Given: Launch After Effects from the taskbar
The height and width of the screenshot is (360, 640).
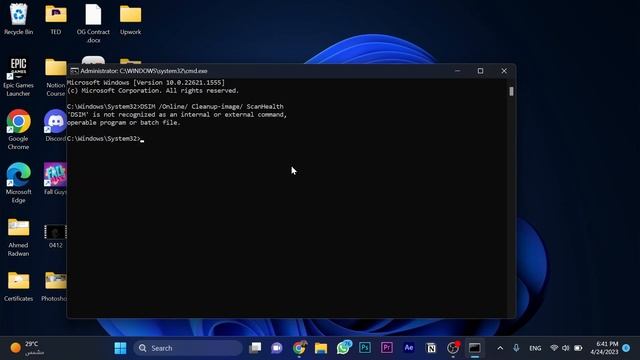Looking at the screenshot, I should [x=409, y=348].
